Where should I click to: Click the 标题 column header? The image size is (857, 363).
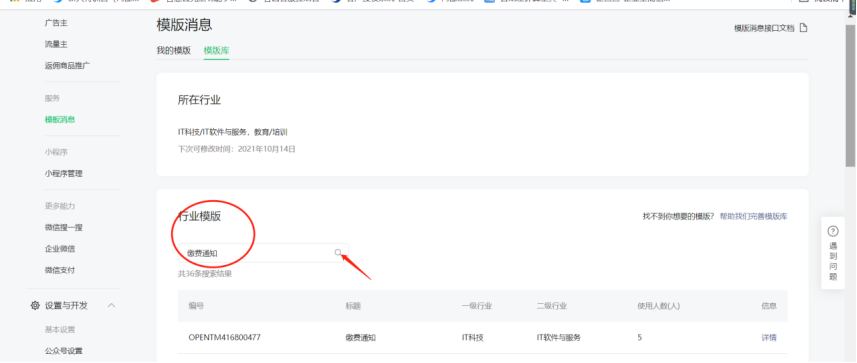point(353,306)
